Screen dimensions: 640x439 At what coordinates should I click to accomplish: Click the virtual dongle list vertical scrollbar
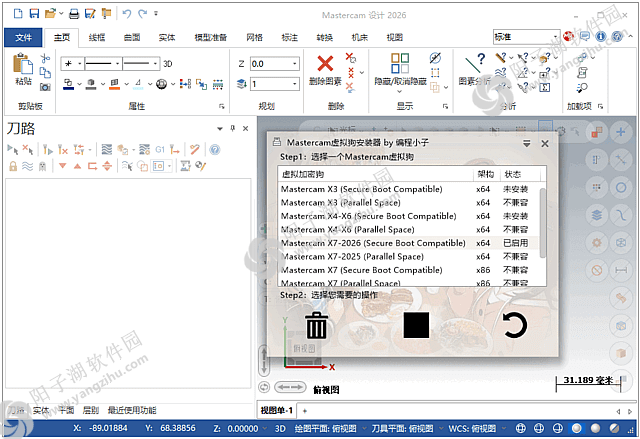coord(542,223)
